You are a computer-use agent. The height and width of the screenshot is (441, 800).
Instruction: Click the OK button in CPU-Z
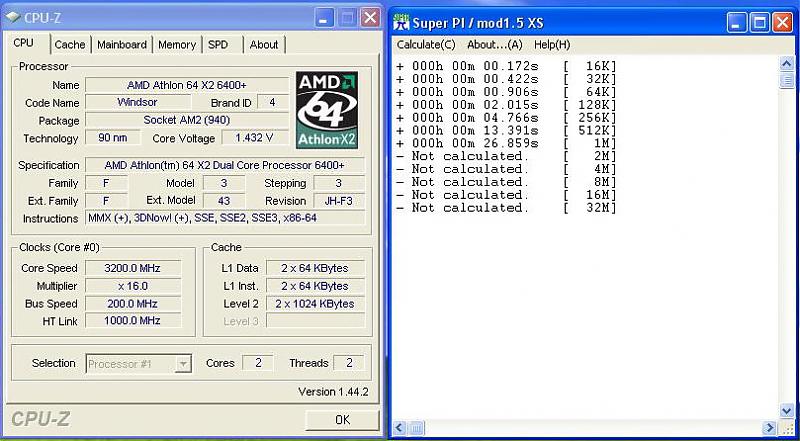tap(342, 420)
